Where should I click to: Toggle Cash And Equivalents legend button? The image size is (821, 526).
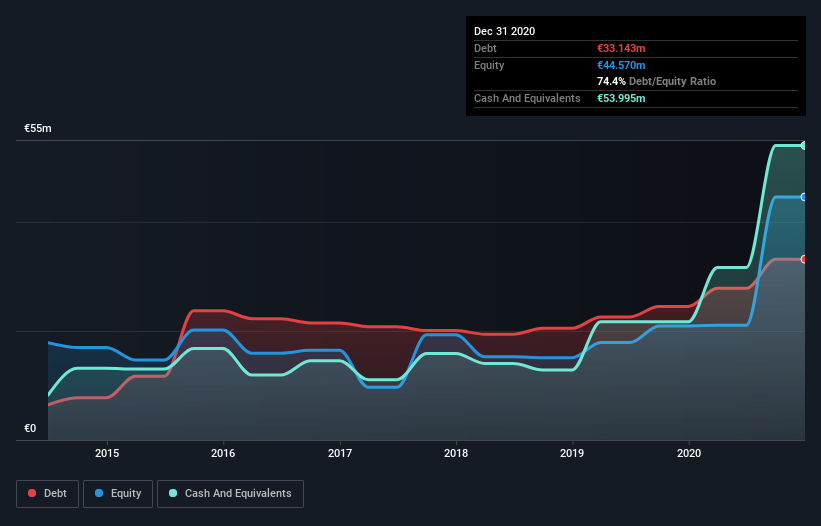click(x=230, y=494)
